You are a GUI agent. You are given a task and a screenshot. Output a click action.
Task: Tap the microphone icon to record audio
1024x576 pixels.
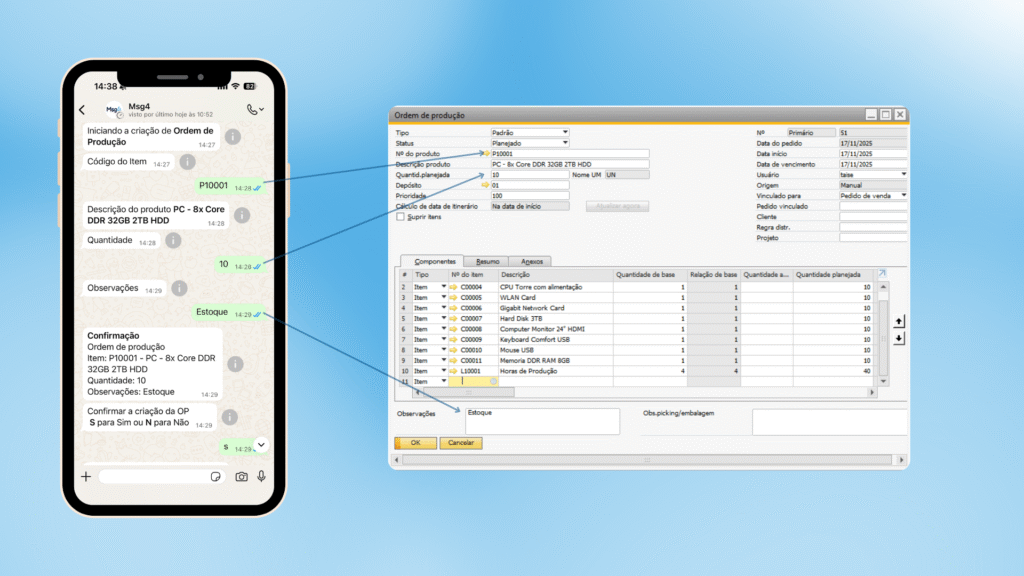262,477
